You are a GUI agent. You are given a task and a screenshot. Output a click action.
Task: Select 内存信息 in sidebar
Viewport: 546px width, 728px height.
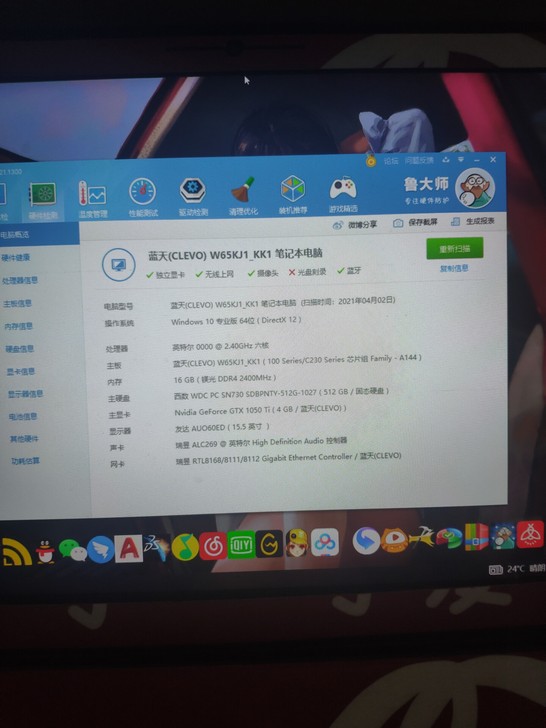tap(19, 326)
